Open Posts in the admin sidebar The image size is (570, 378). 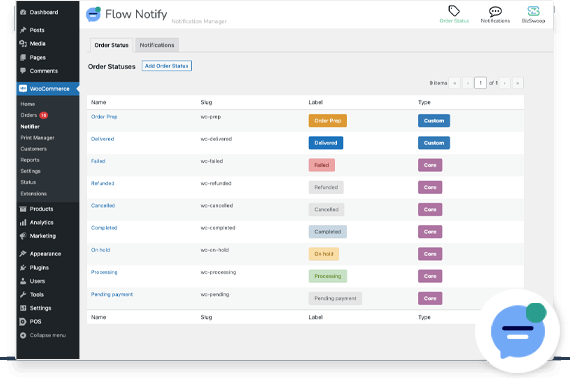pos(37,30)
